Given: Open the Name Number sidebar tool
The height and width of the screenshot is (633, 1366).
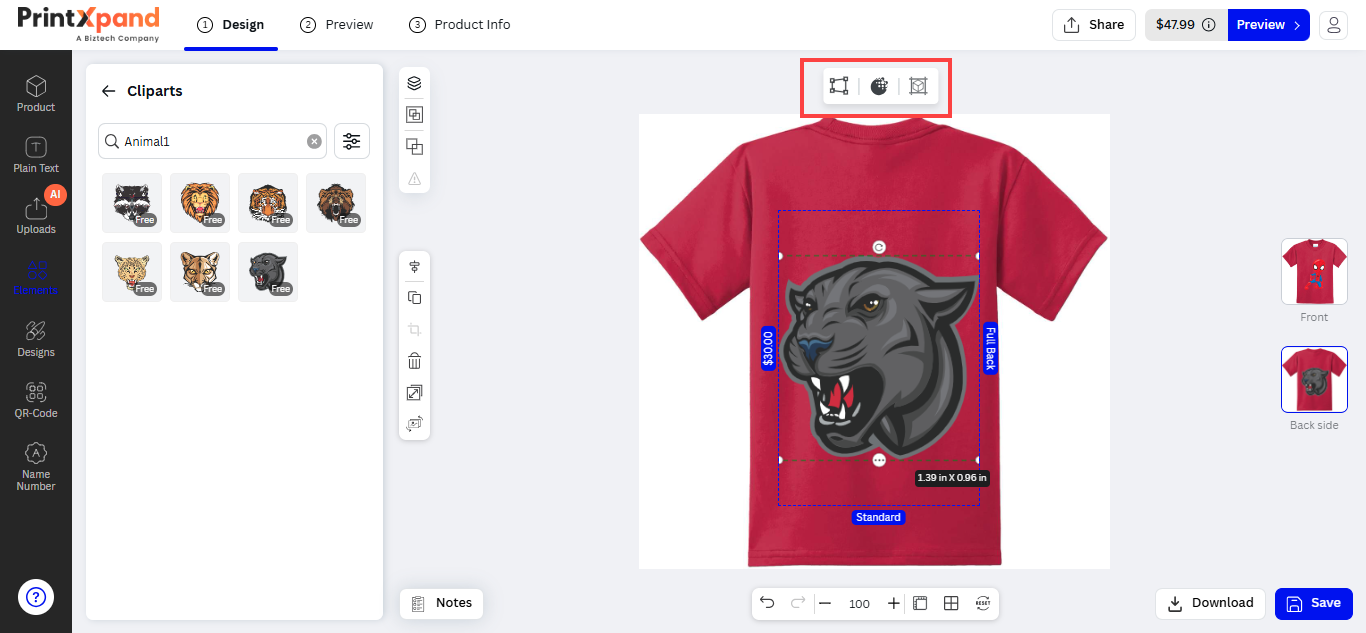Looking at the screenshot, I should pyautogui.click(x=36, y=467).
